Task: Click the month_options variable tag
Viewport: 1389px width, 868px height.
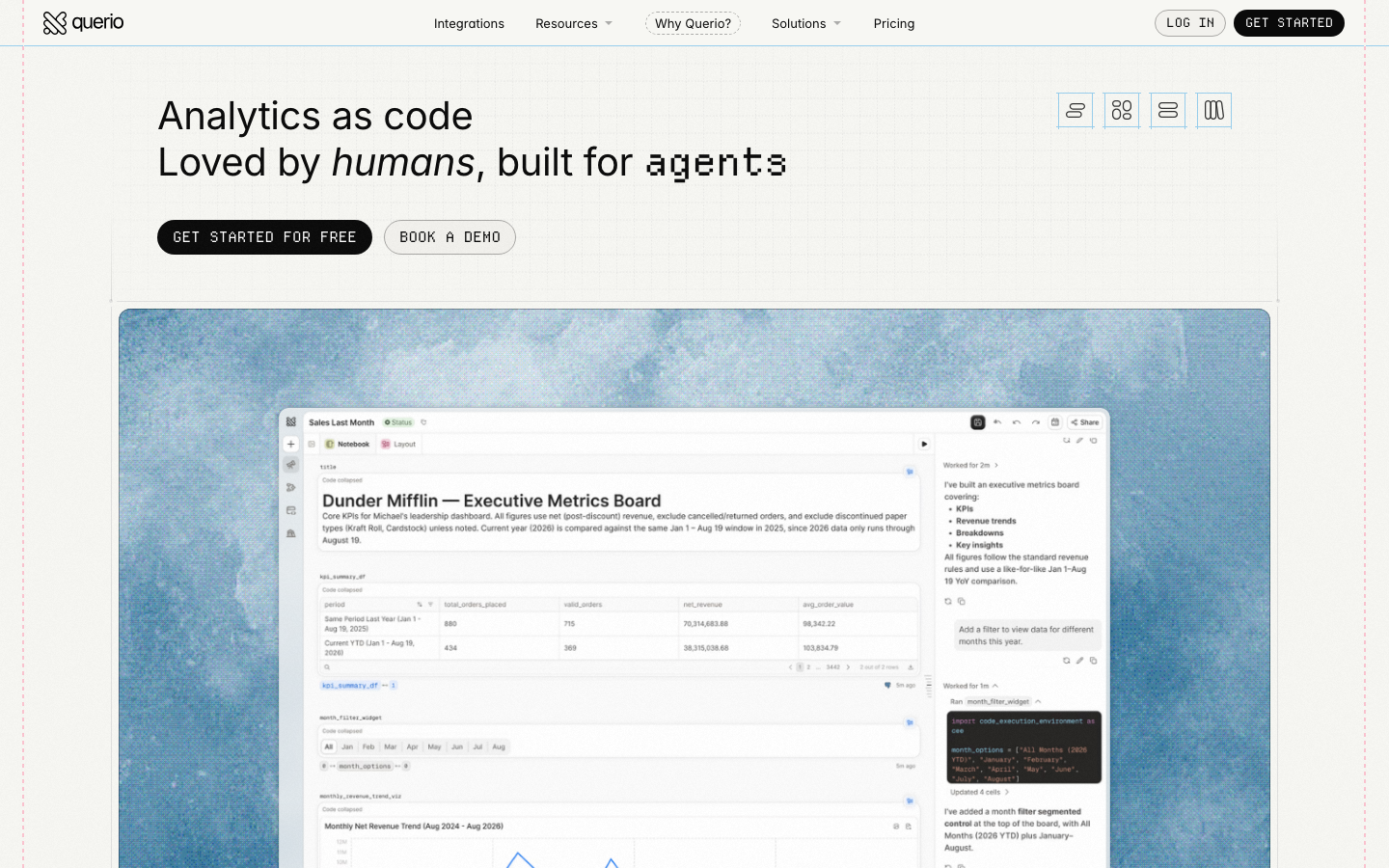Action: pyautogui.click(x=365, y=766)
